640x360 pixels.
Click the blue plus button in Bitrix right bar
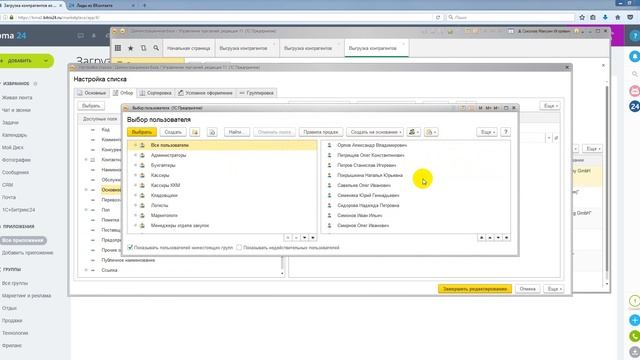(635, 320)
